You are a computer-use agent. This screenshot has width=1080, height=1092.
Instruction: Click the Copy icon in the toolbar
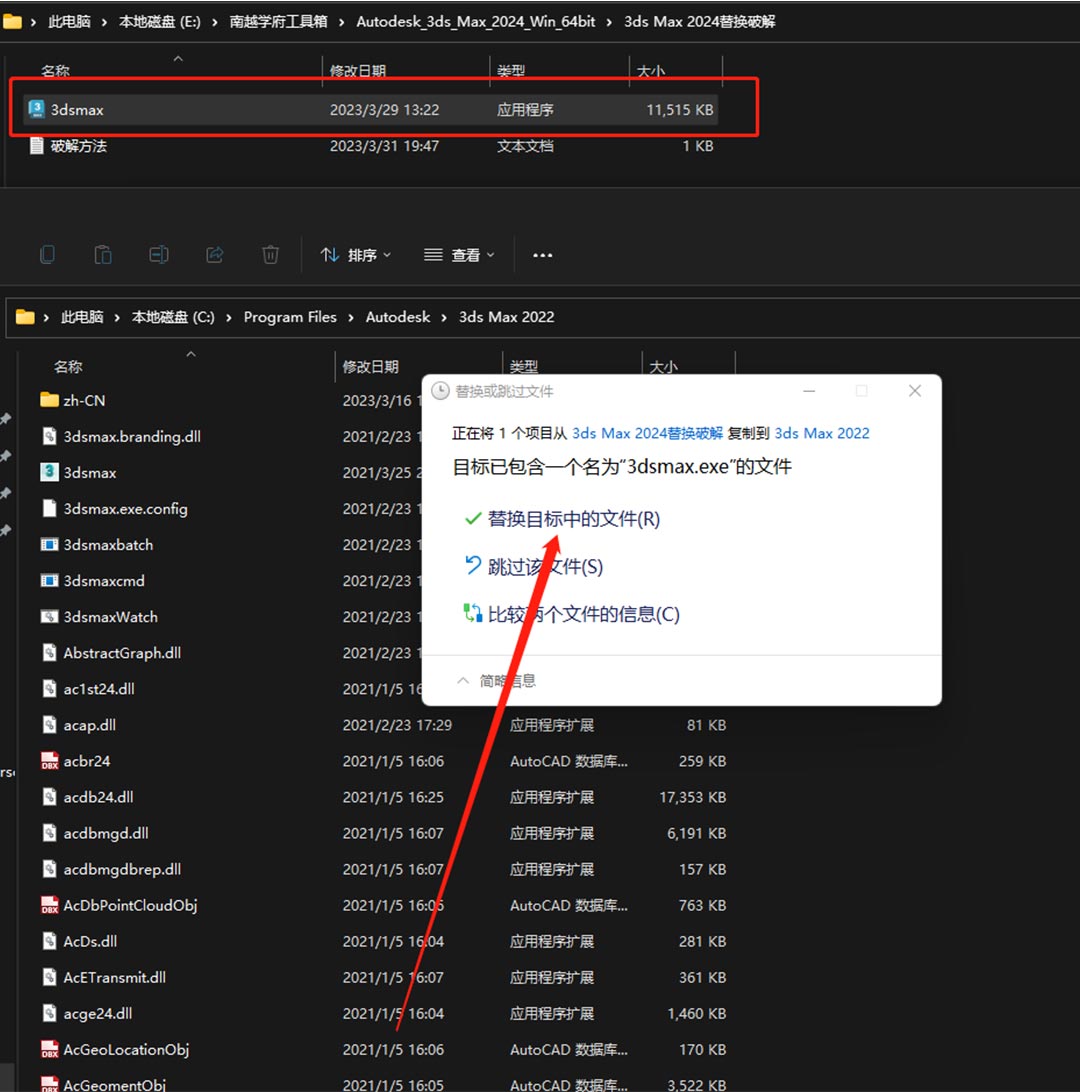click(47, 255)
